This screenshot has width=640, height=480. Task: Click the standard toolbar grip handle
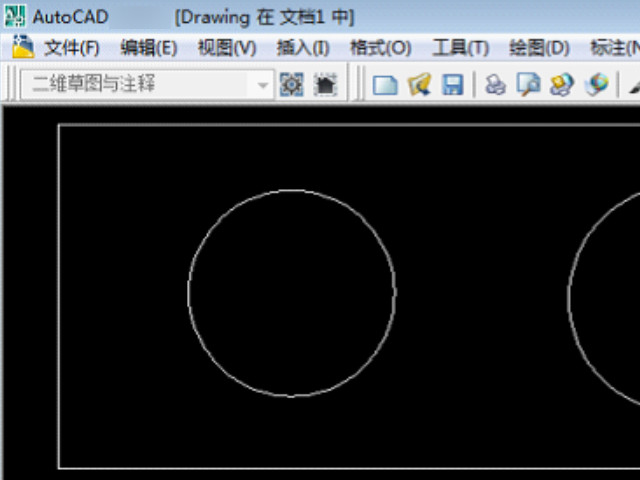(x=359, y=83)
